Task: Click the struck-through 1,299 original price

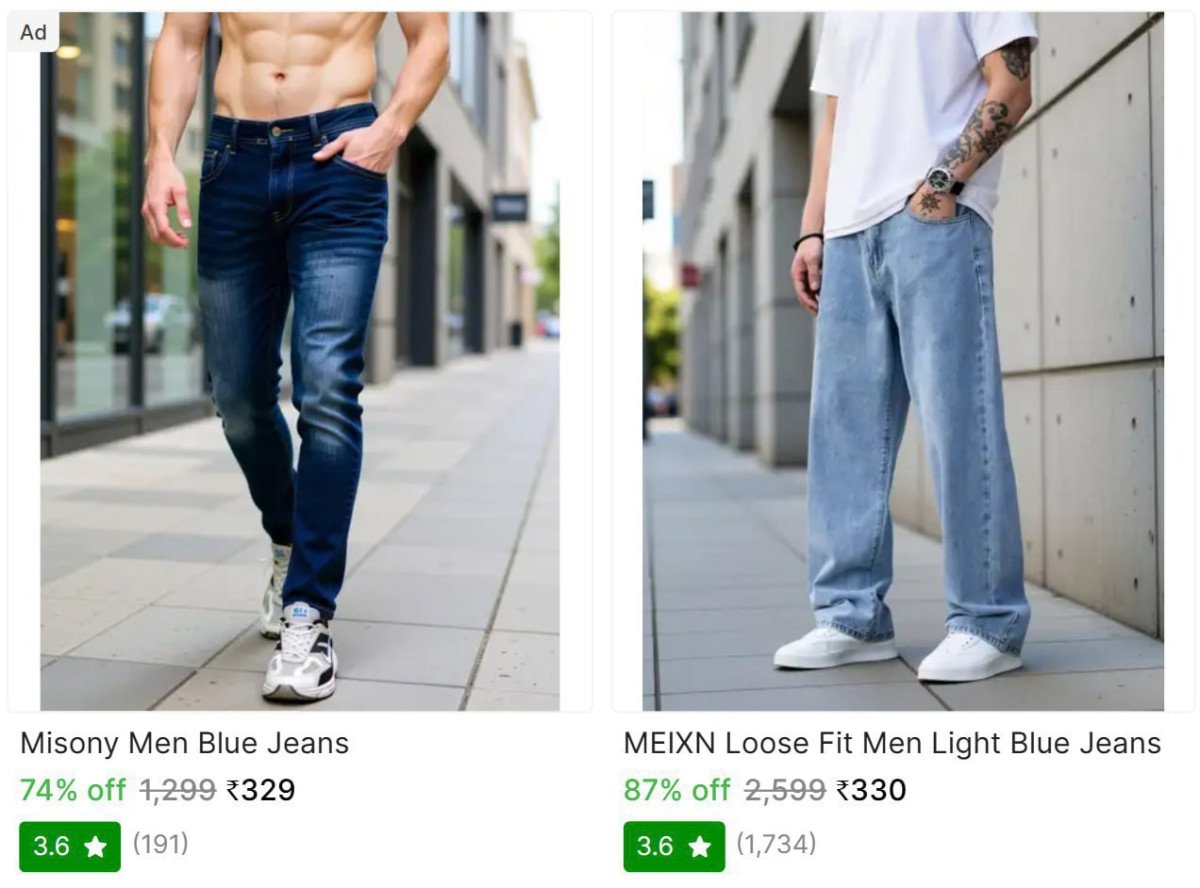Action: click(x=178, y=790)
